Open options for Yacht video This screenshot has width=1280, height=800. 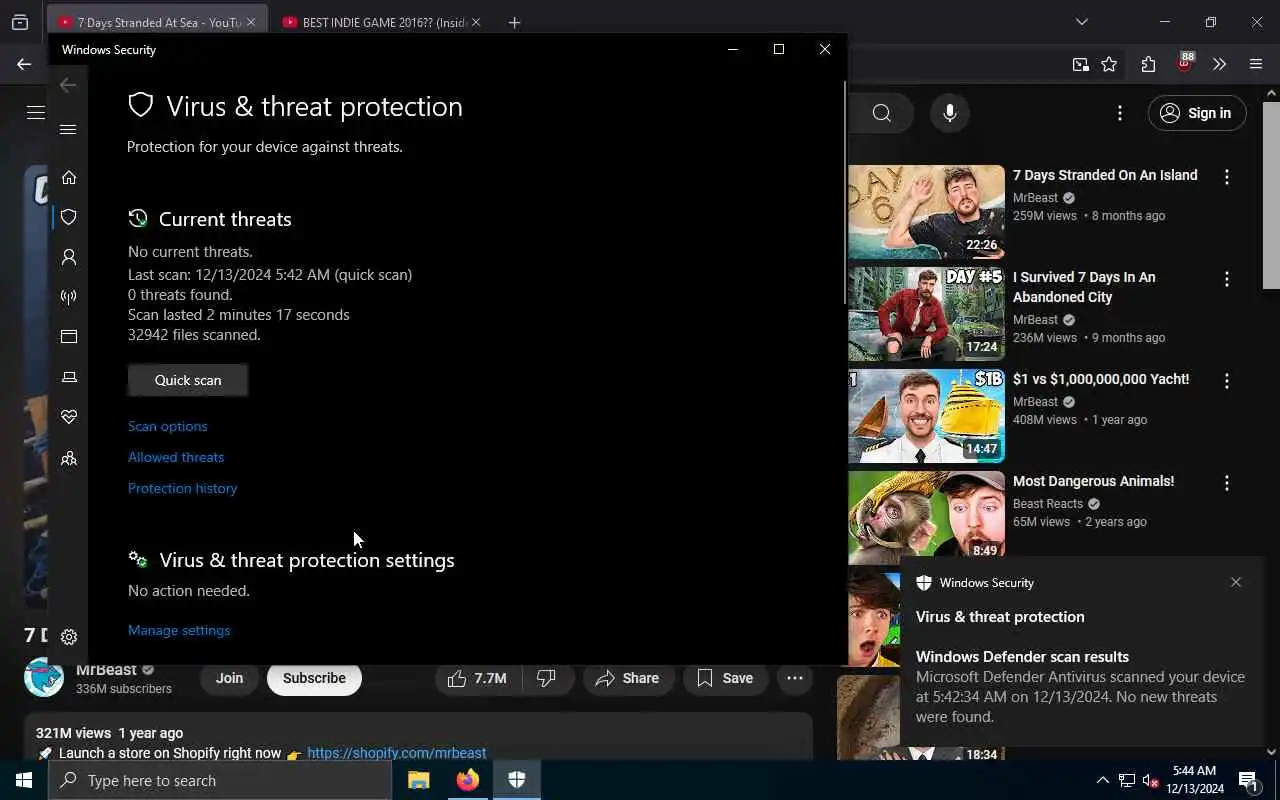tap(1227, 381)
